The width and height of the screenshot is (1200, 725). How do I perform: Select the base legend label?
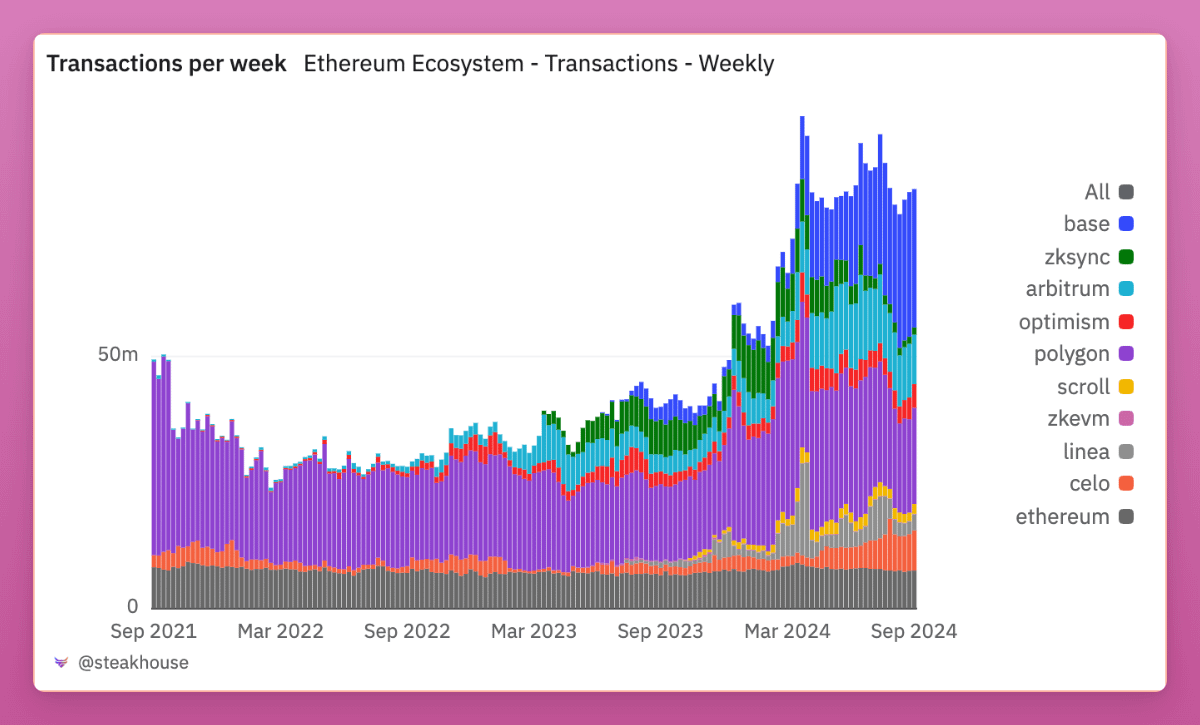pyautogui.click(x=1086, y=224)
